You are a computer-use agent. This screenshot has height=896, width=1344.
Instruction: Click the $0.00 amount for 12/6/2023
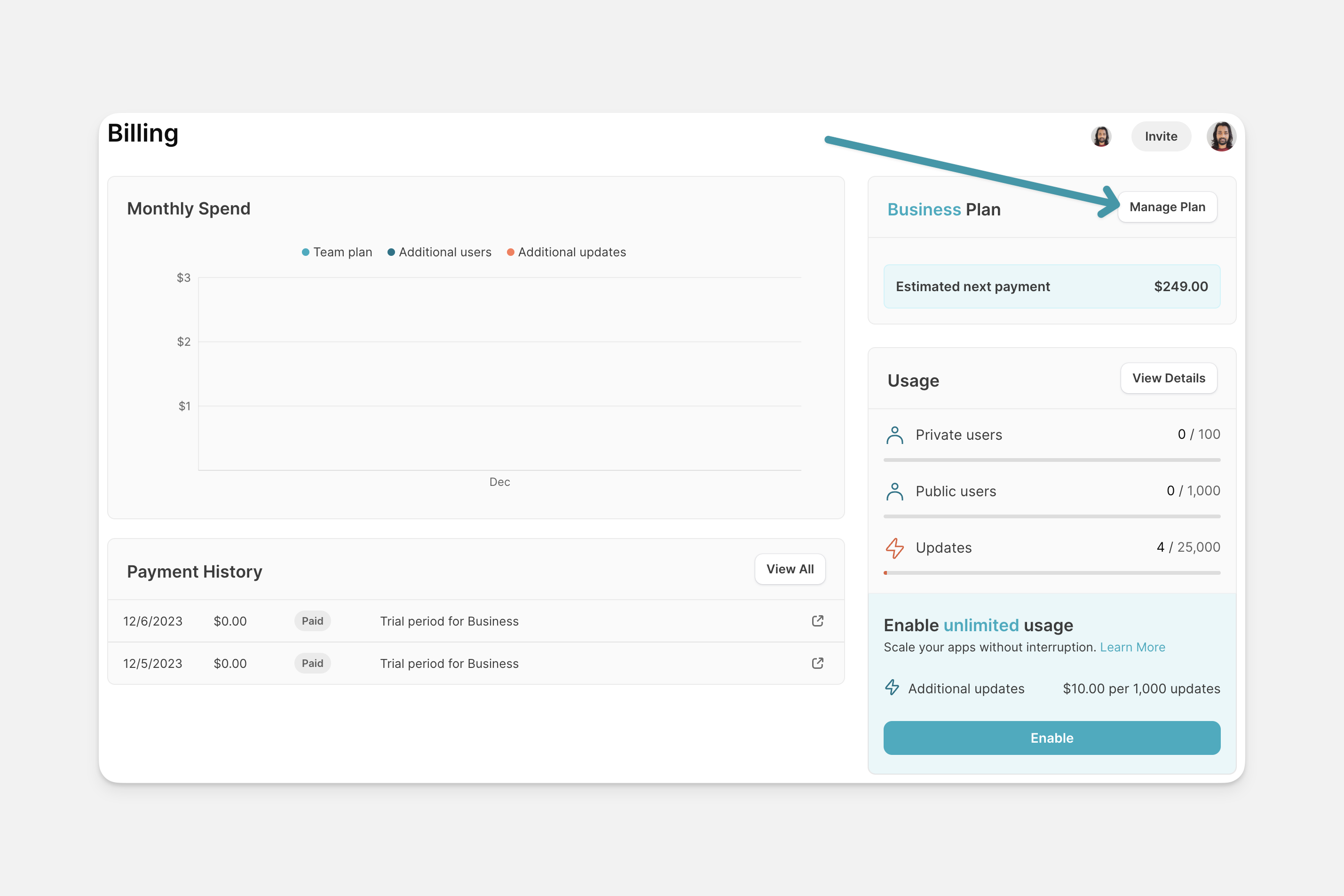(x=229, y=621)
